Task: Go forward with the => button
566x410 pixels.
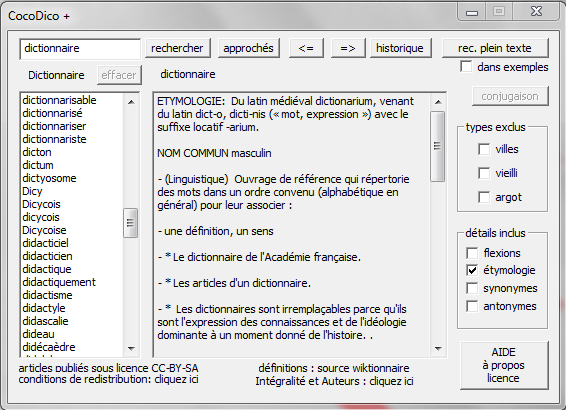Action: click(x=348, y=48)
